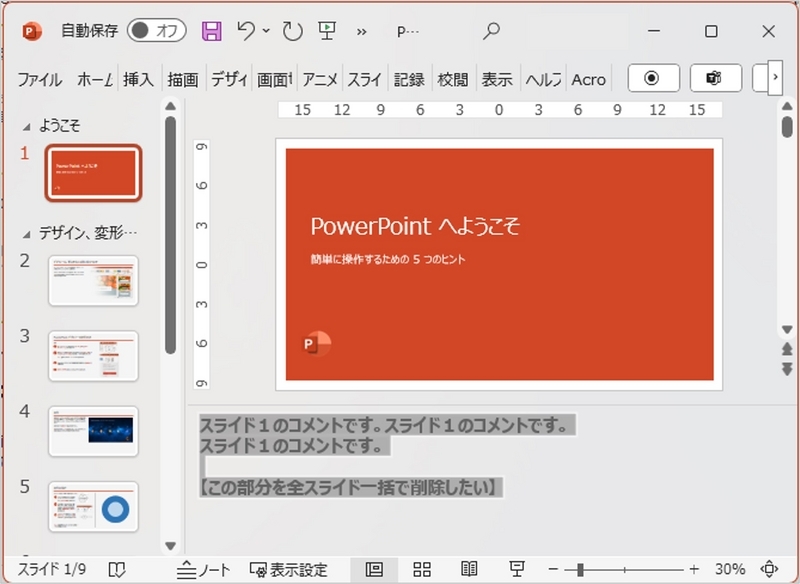Click the accessibility check book icon

click(x=117, y=569)
